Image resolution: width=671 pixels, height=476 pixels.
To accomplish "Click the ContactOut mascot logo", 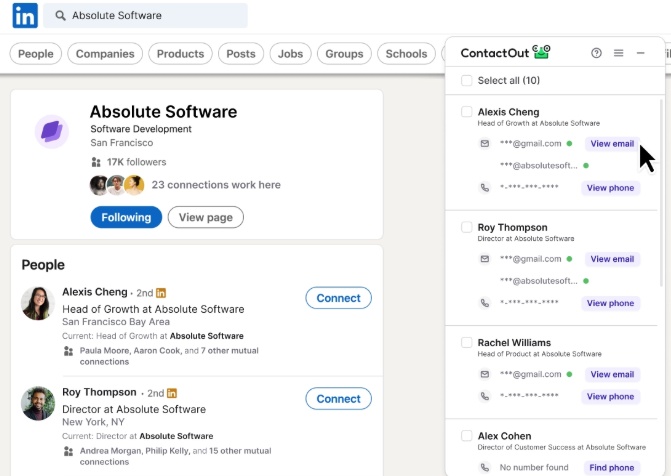I will pos(541,52).
